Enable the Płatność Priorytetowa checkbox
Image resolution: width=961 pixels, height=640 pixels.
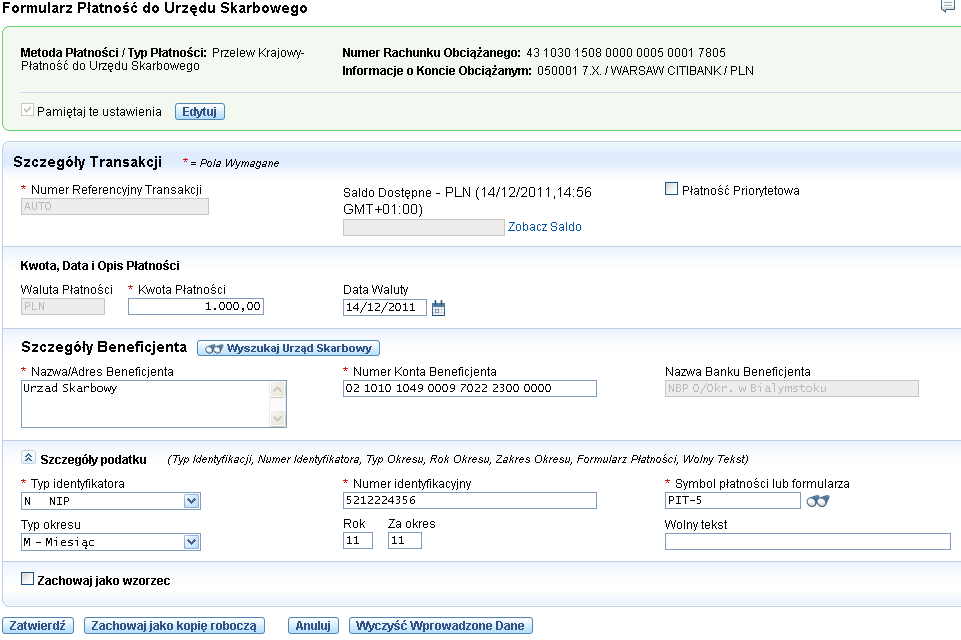[672, 189]
